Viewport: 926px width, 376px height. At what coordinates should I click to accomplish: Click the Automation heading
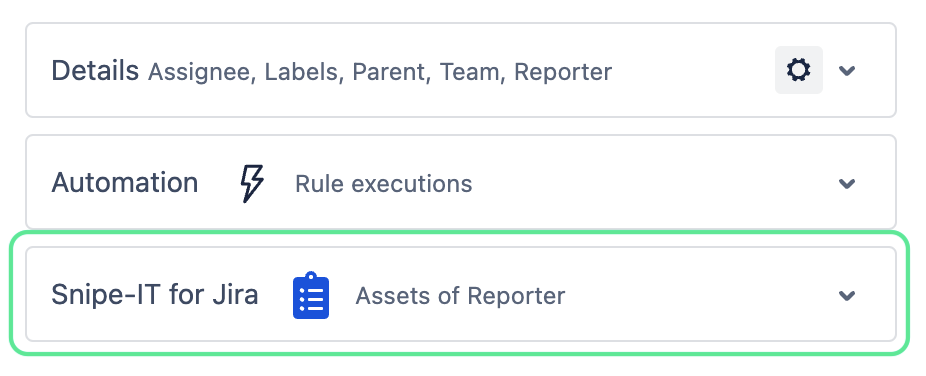125,183
